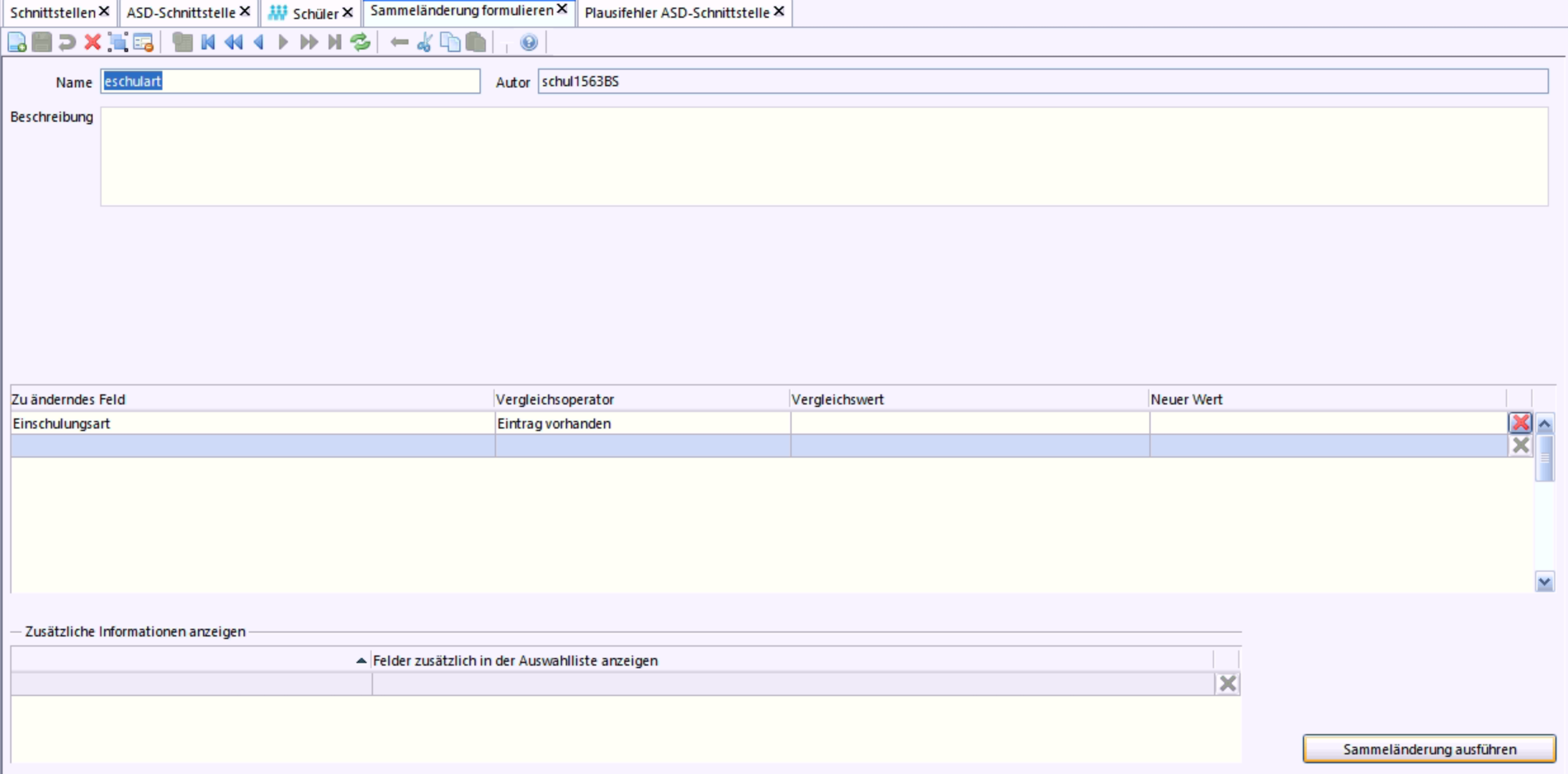Switch to the Schnittstellen tab
1568x774 pixels.
click(52, 13)
